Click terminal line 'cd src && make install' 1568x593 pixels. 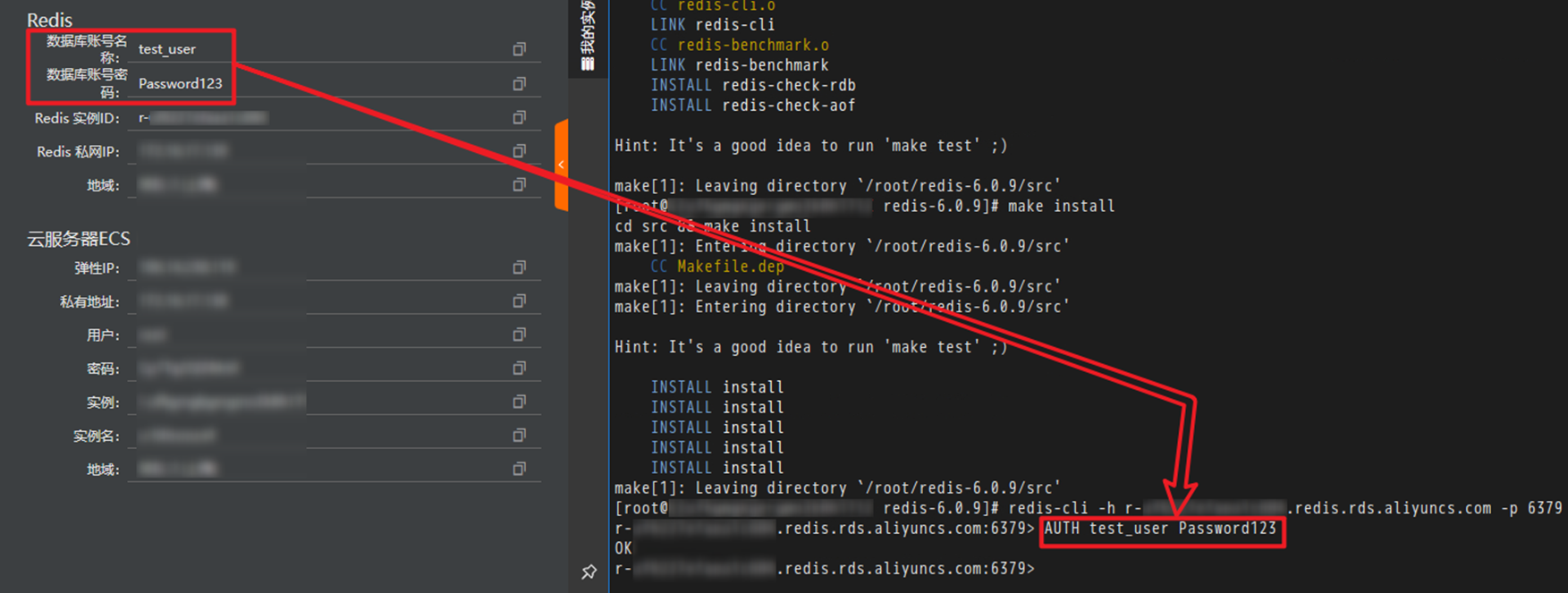713,226
